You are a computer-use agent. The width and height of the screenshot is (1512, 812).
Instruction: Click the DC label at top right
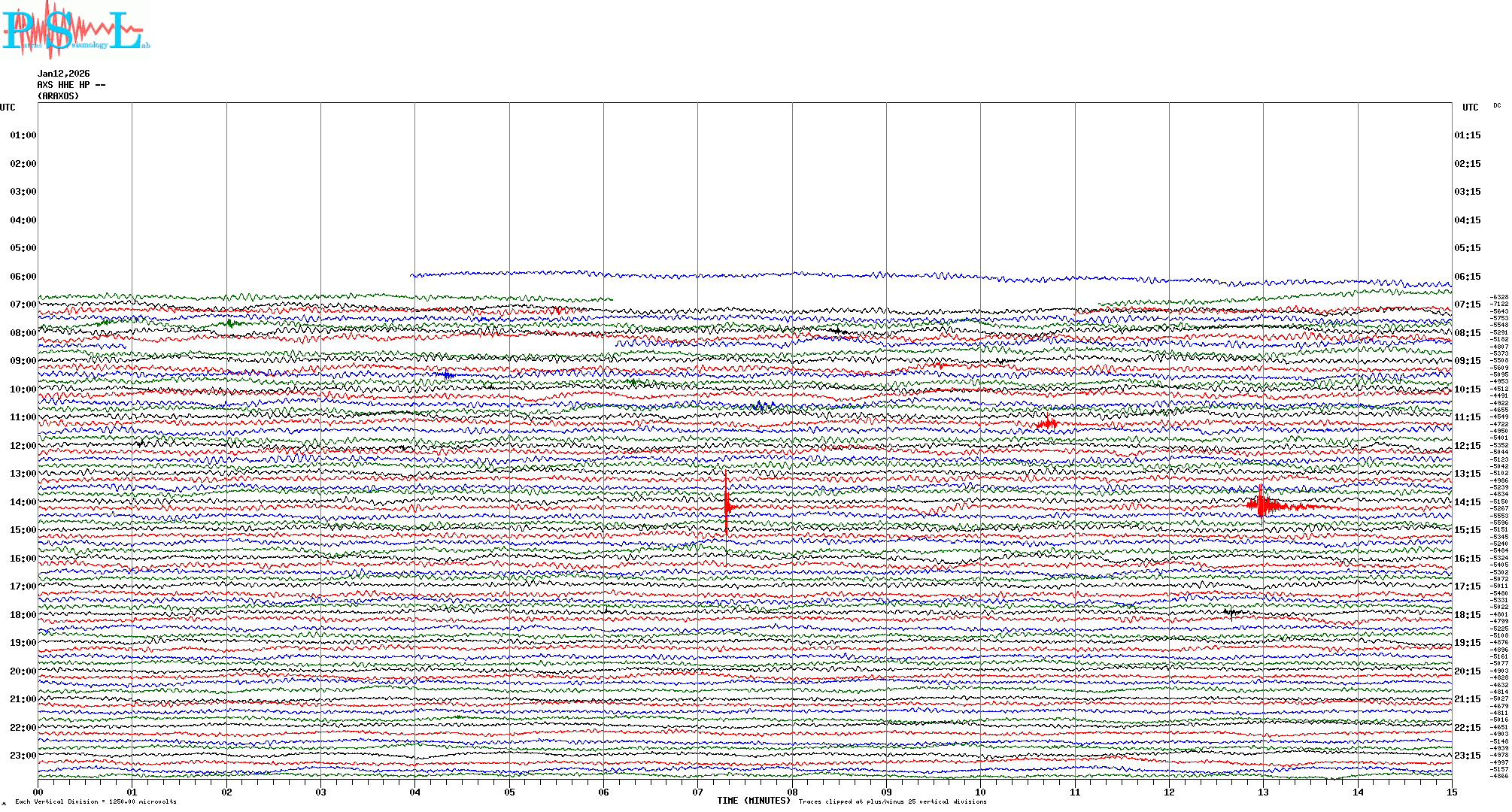pos(1497,106)
